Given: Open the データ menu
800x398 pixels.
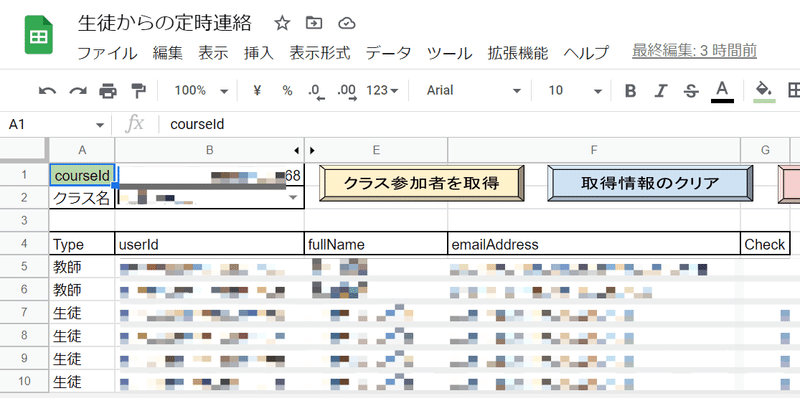Looking at the screenshot, I should point(388,53).
